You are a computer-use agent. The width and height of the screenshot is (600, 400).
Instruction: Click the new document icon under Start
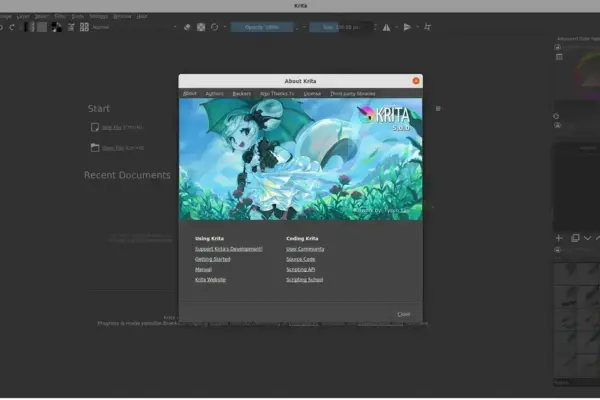pos(95,127)
